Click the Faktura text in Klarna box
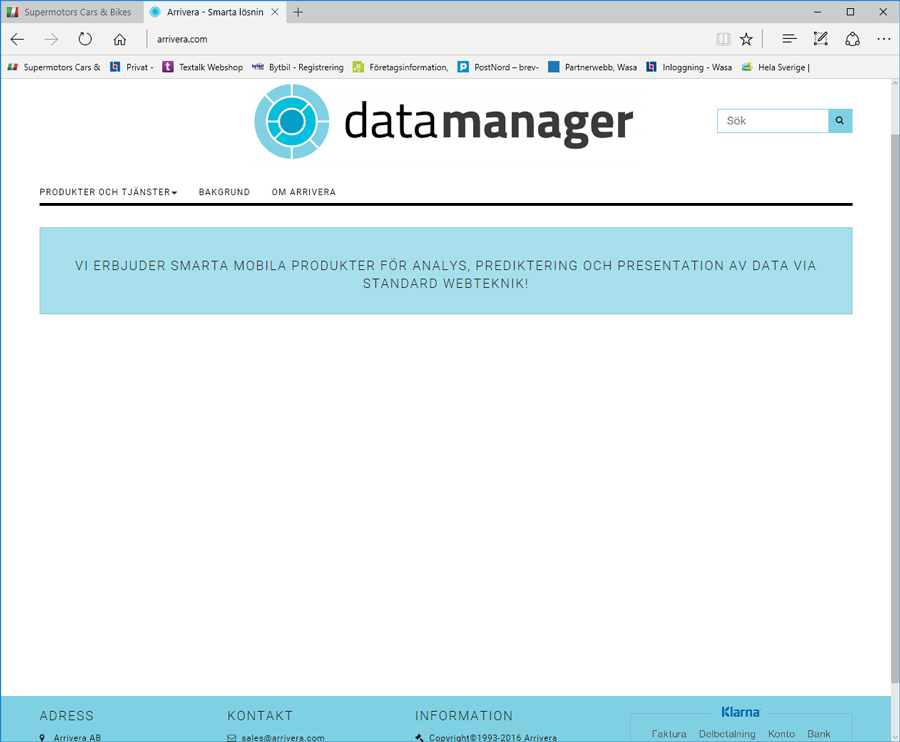This screenshot has width=900, height=742. [669, 733]
